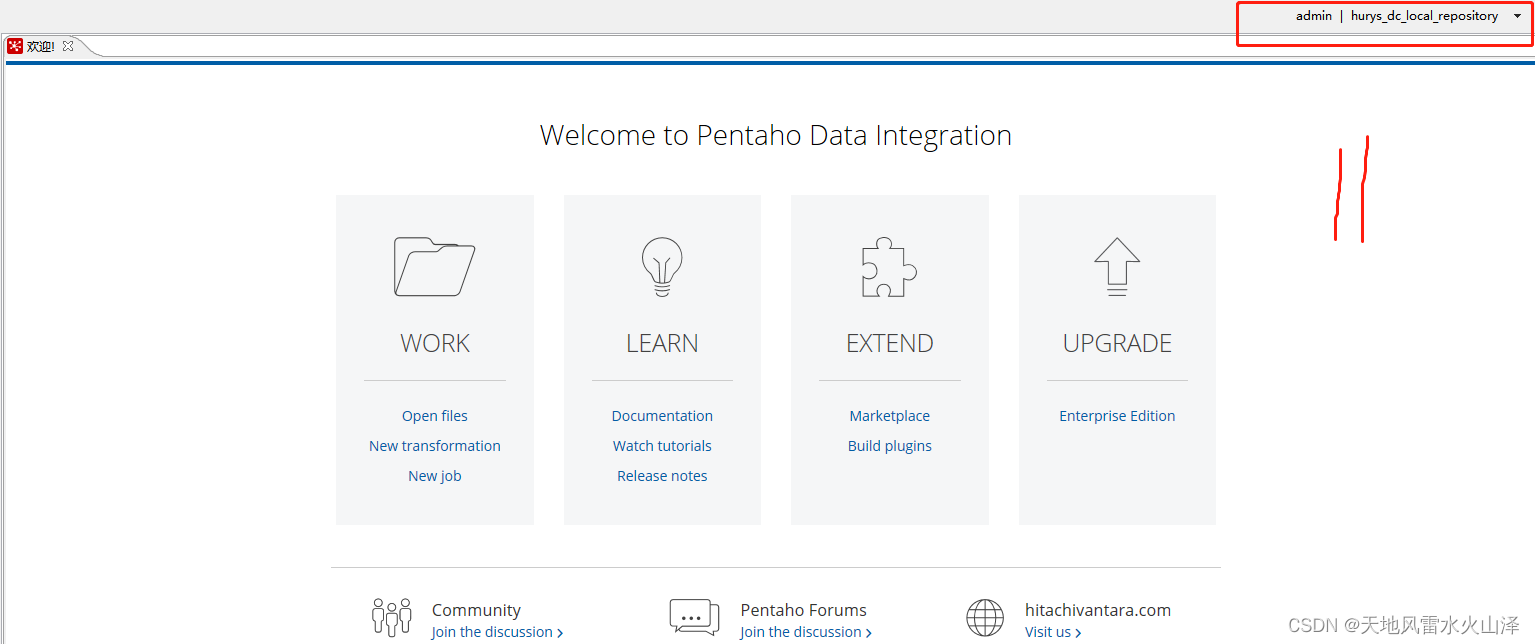
Task: Click the hurys_dc_local_repository name
Action: 1424,16
